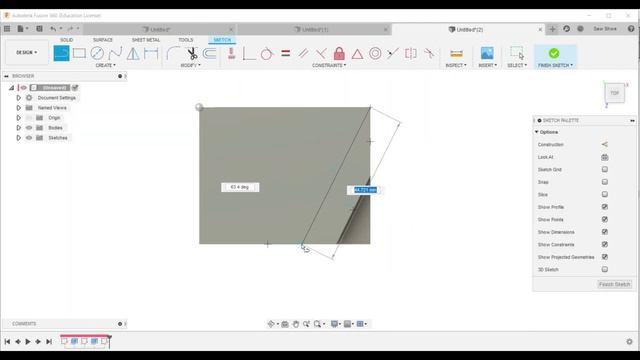Select the Mirror tool in Create group
Viewport: 640px width, 360px height.
point(133,53)
